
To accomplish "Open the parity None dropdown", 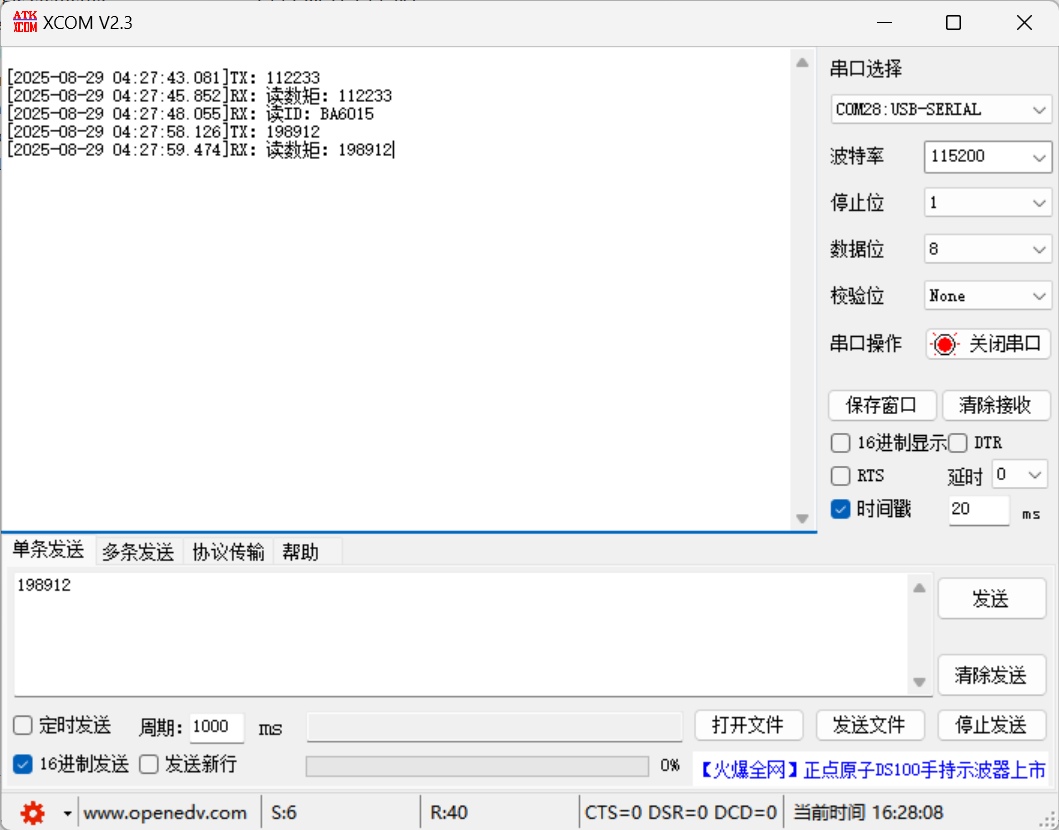I will (987, 296).
